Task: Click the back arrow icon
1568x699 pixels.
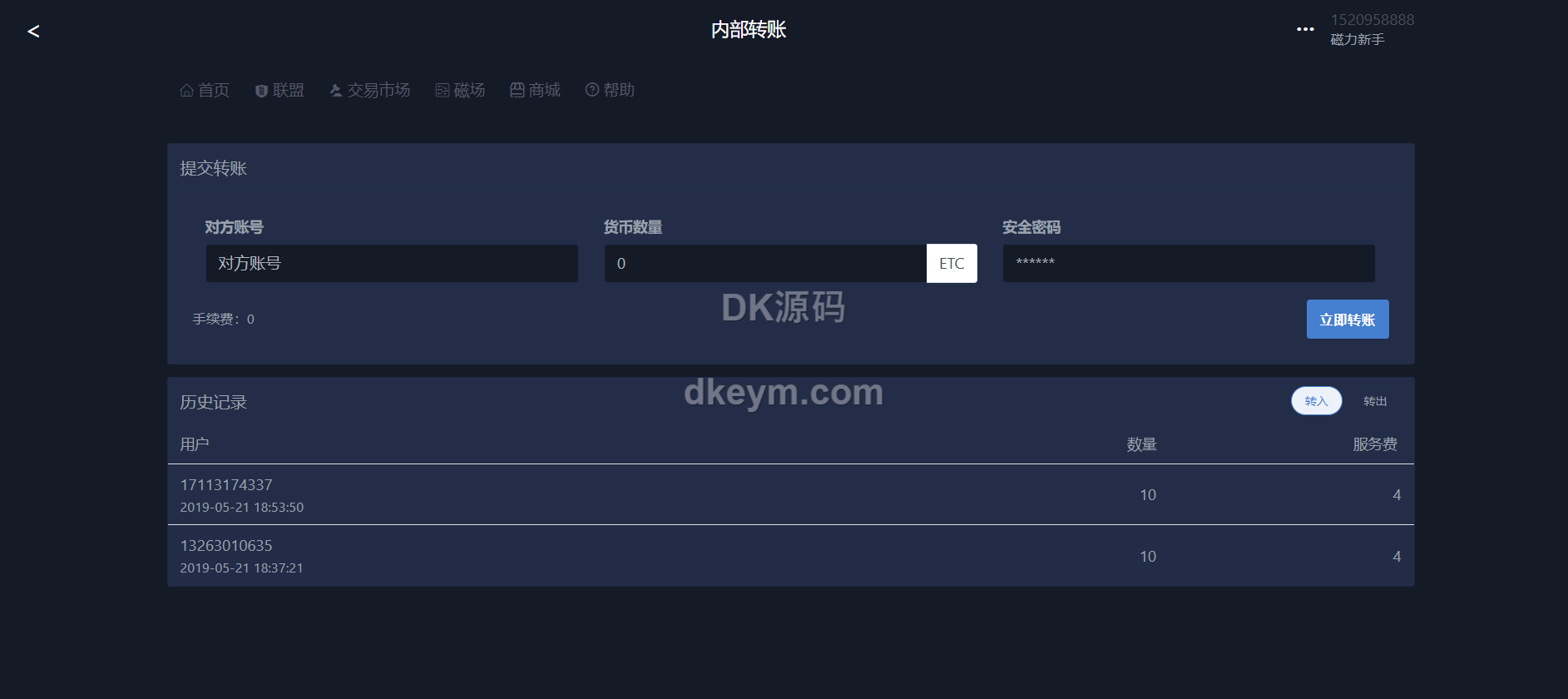Action: pyautogui.click(x=33, y=32)
